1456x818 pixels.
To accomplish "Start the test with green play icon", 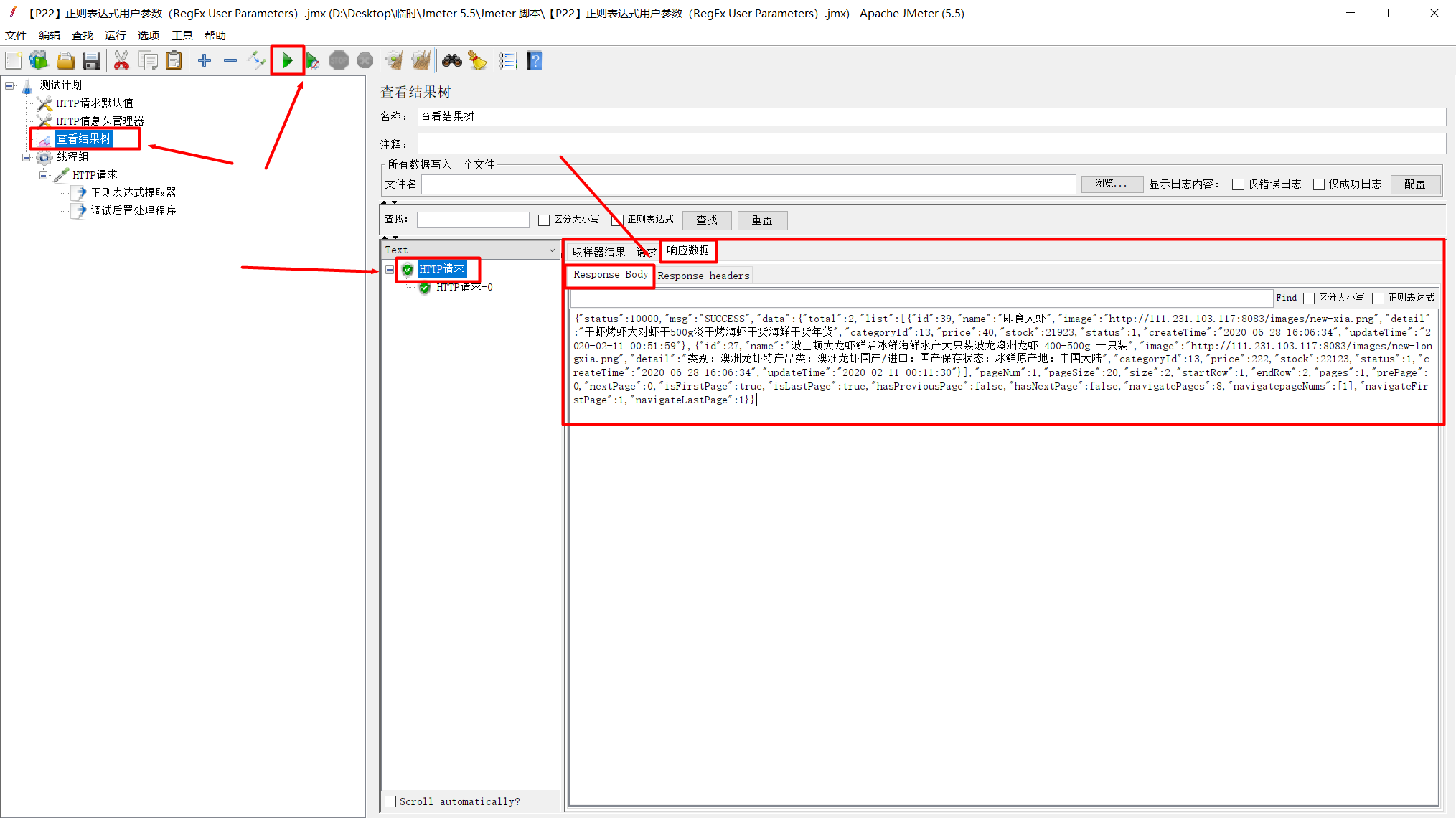I will click(x=287, y=61).
